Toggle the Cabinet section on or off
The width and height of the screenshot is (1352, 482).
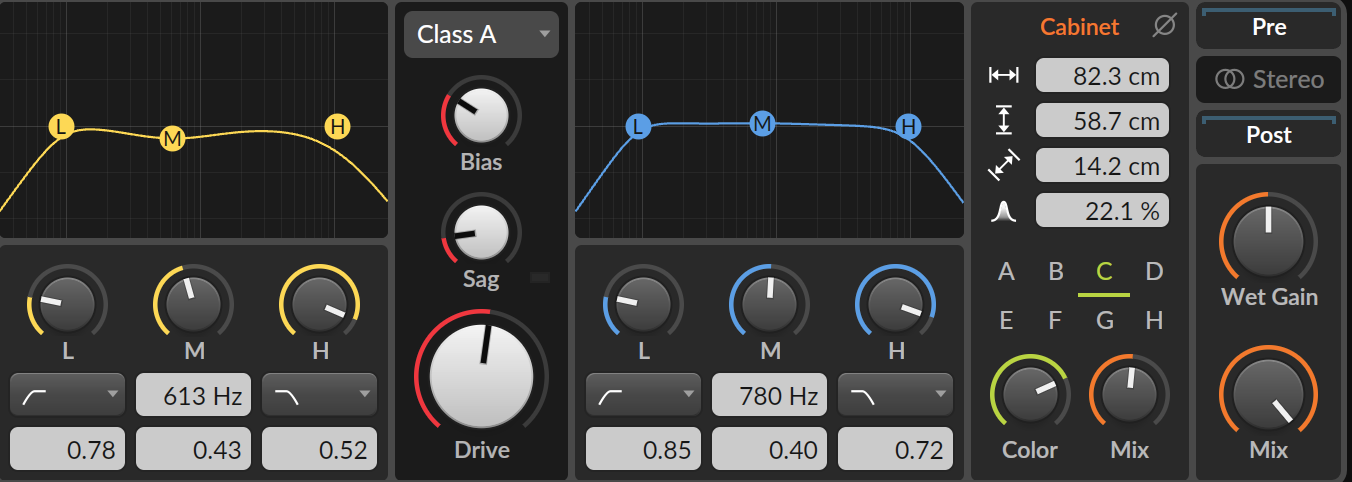[1080, 27]
